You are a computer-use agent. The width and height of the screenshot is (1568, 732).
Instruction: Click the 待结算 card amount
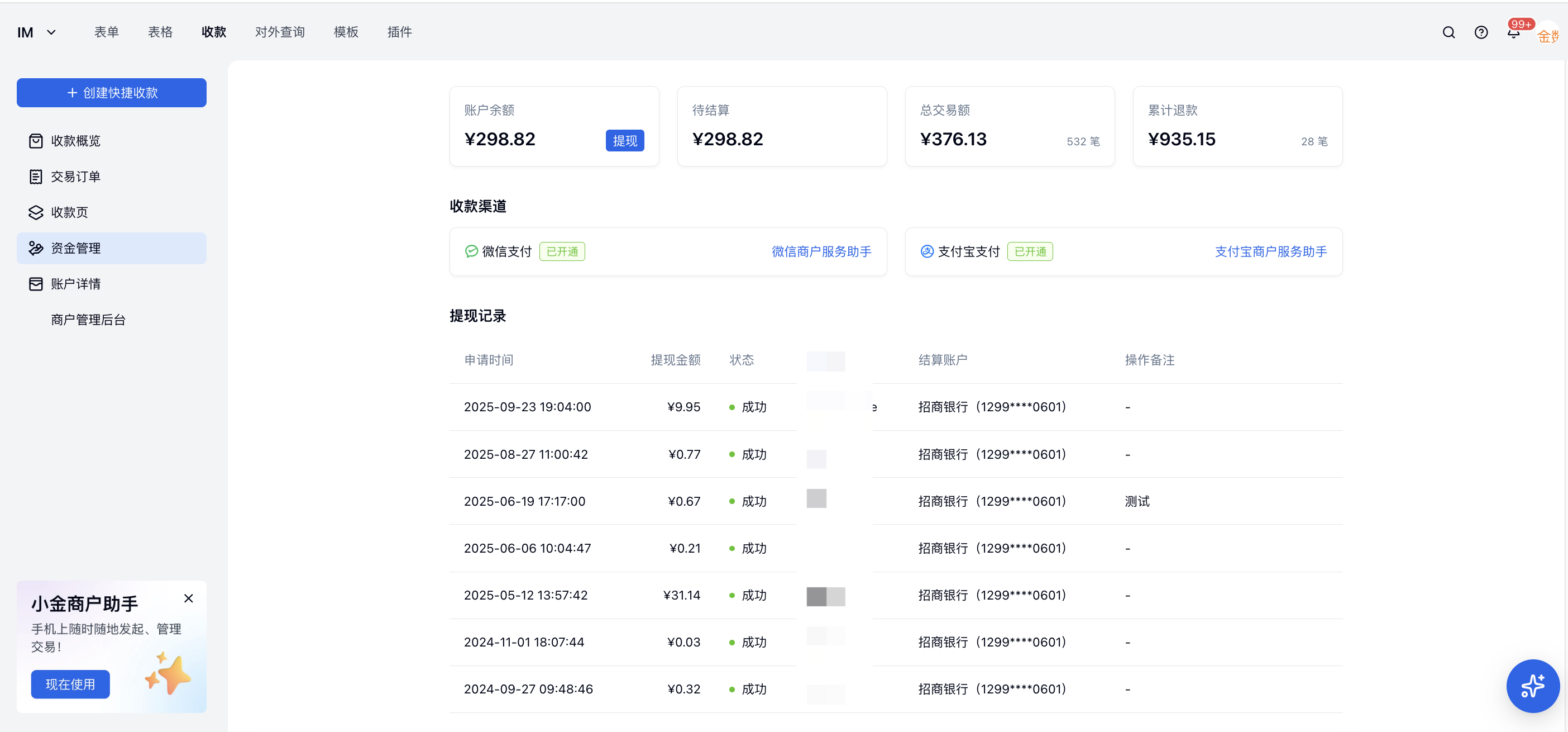[727, 139]
